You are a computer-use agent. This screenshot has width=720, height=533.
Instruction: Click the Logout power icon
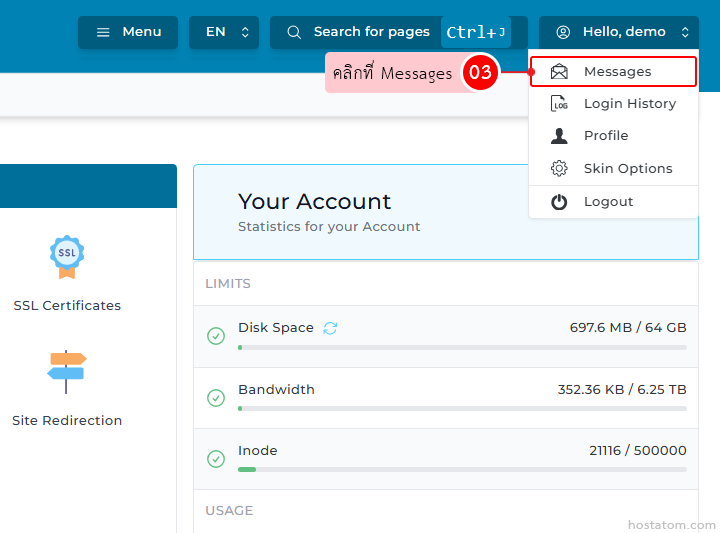559,202
